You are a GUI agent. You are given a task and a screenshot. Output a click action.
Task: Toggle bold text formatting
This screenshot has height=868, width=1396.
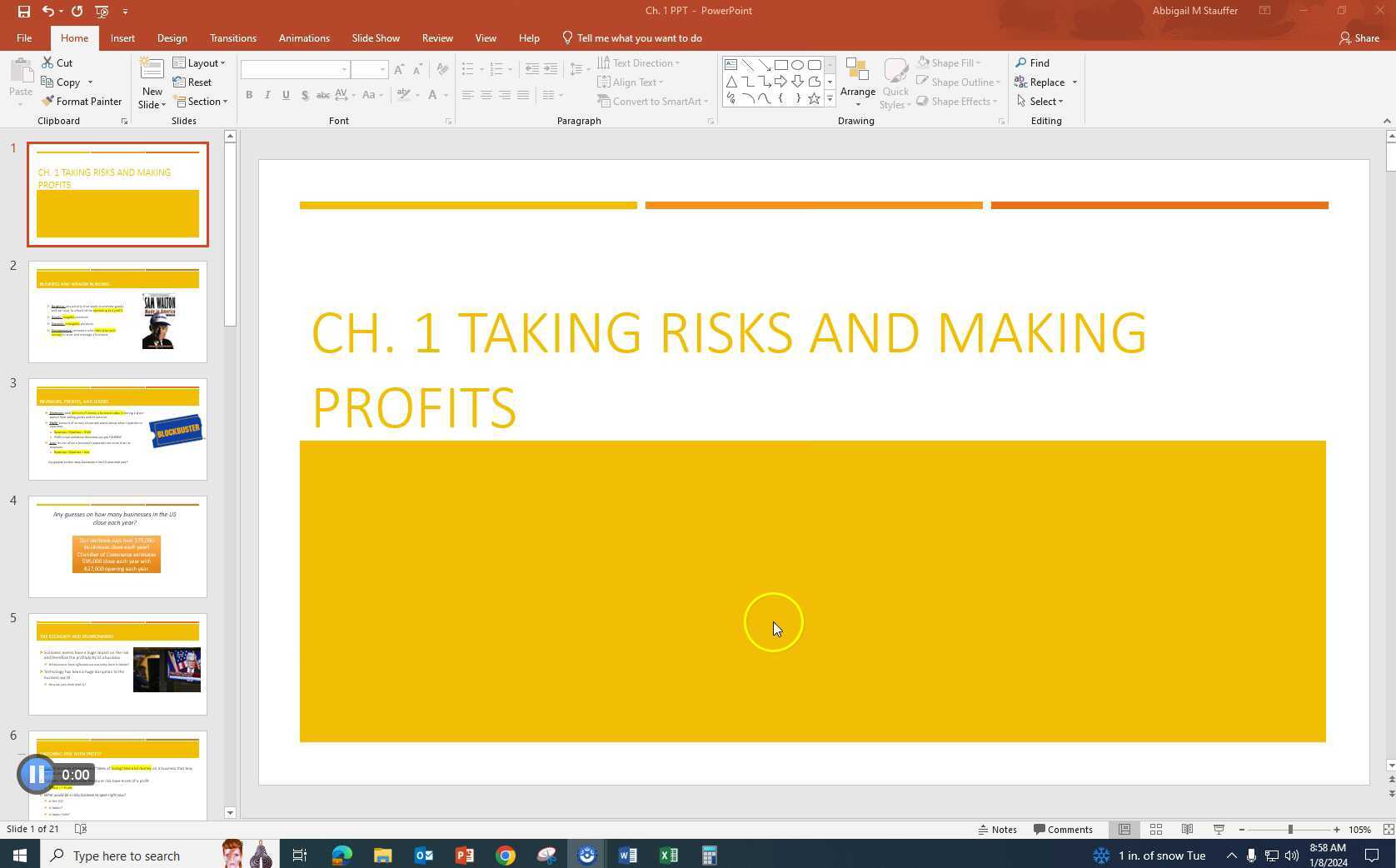click(x=248, y=95)
